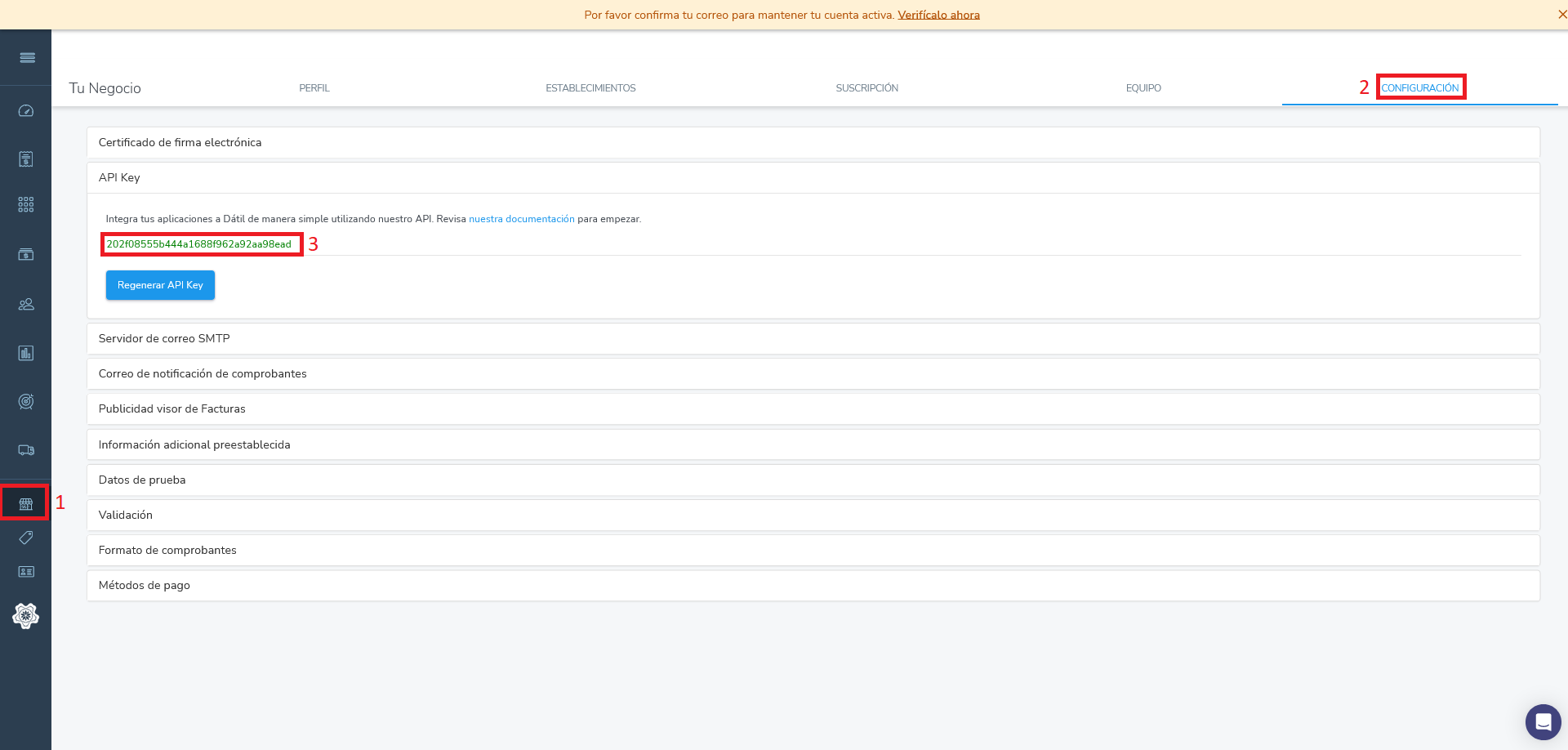Click the Regenerar API Key button
1568x750 pixels.
pos(160,285)
